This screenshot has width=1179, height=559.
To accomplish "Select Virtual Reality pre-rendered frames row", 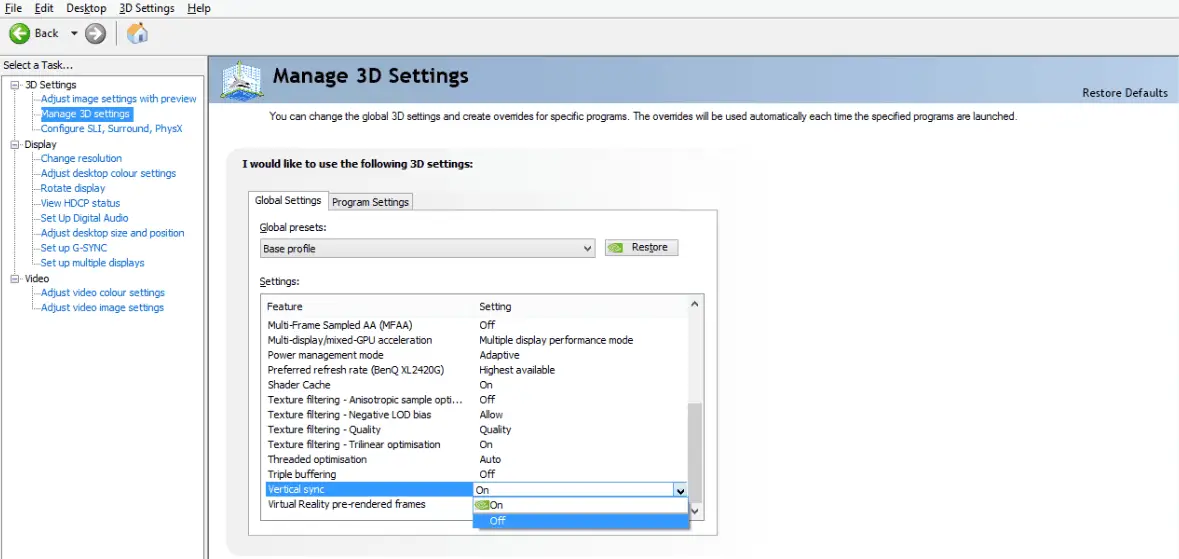I will (368, 504).
